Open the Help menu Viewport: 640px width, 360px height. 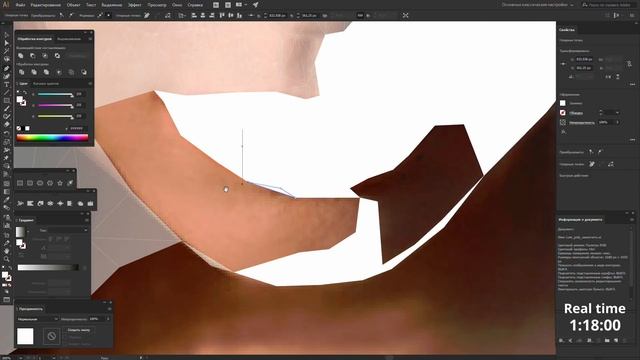(x=195, y=5)
